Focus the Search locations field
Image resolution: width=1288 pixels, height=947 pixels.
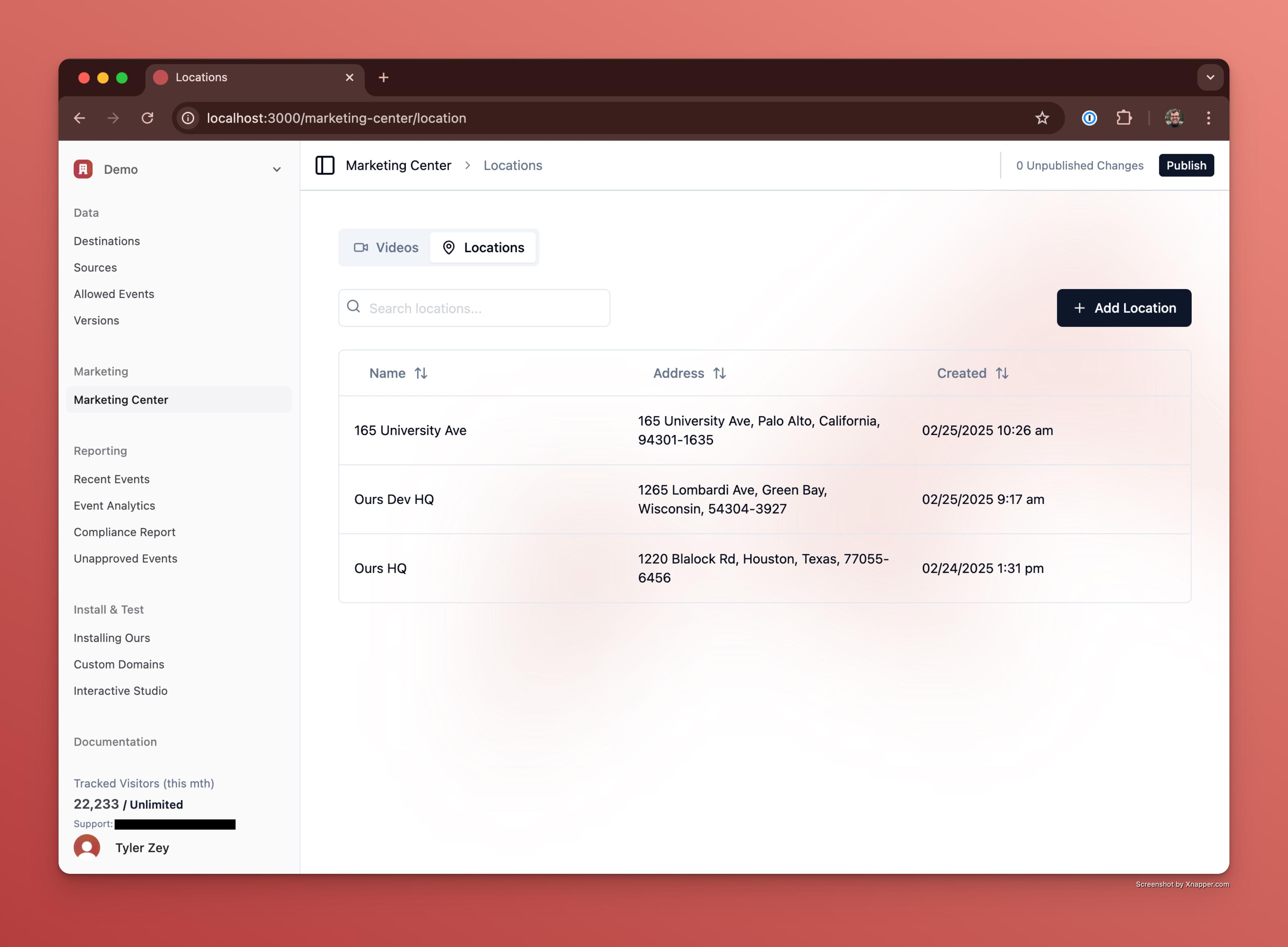[482, 309]
